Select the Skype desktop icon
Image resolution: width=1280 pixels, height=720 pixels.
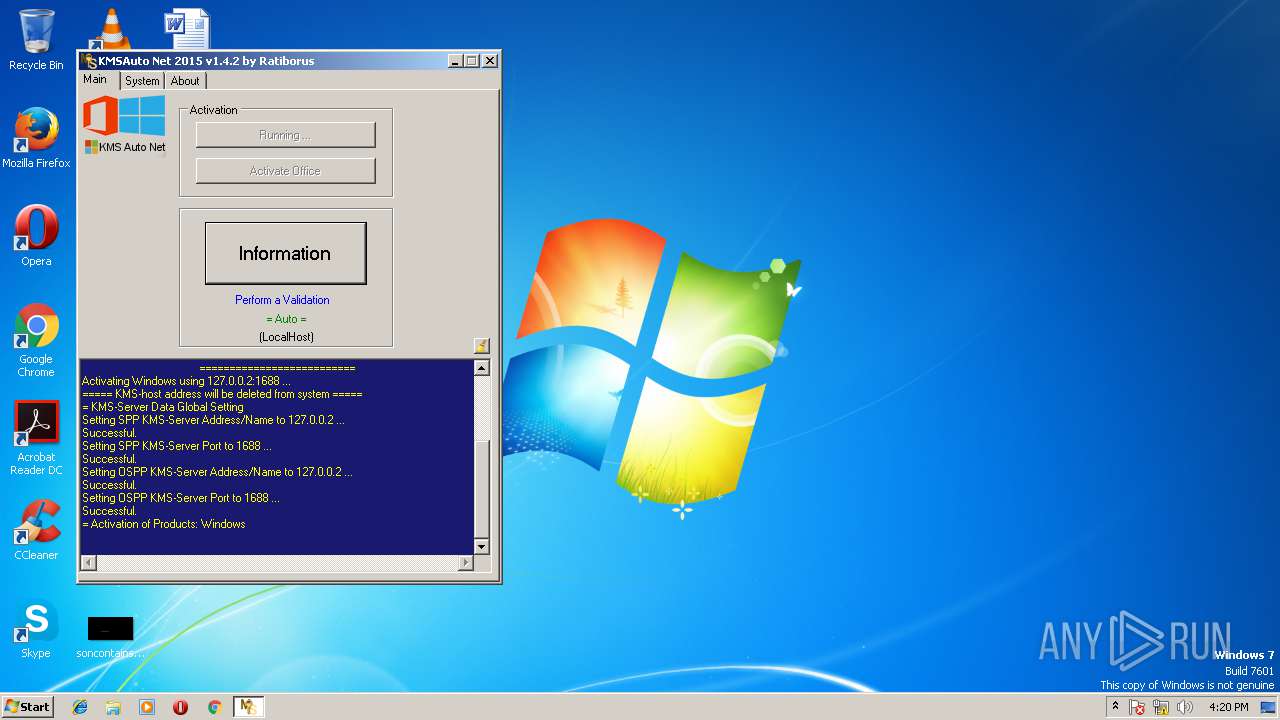[36, 629]
